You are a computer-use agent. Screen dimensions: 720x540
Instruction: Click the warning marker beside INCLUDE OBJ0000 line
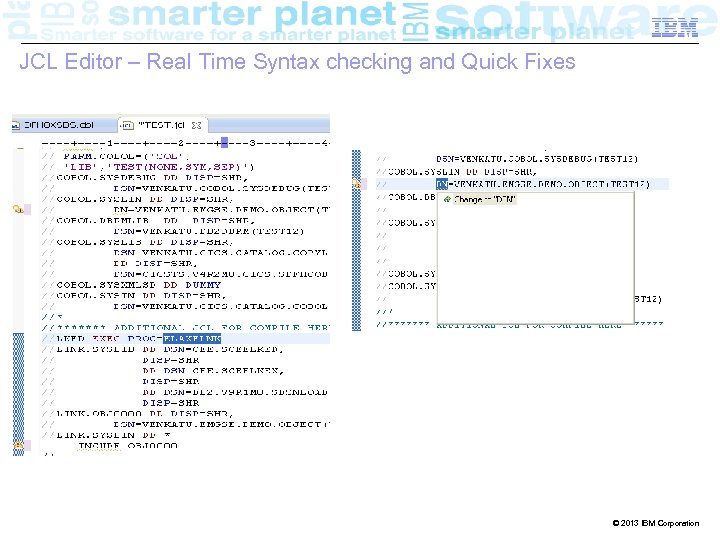(18, 445)
